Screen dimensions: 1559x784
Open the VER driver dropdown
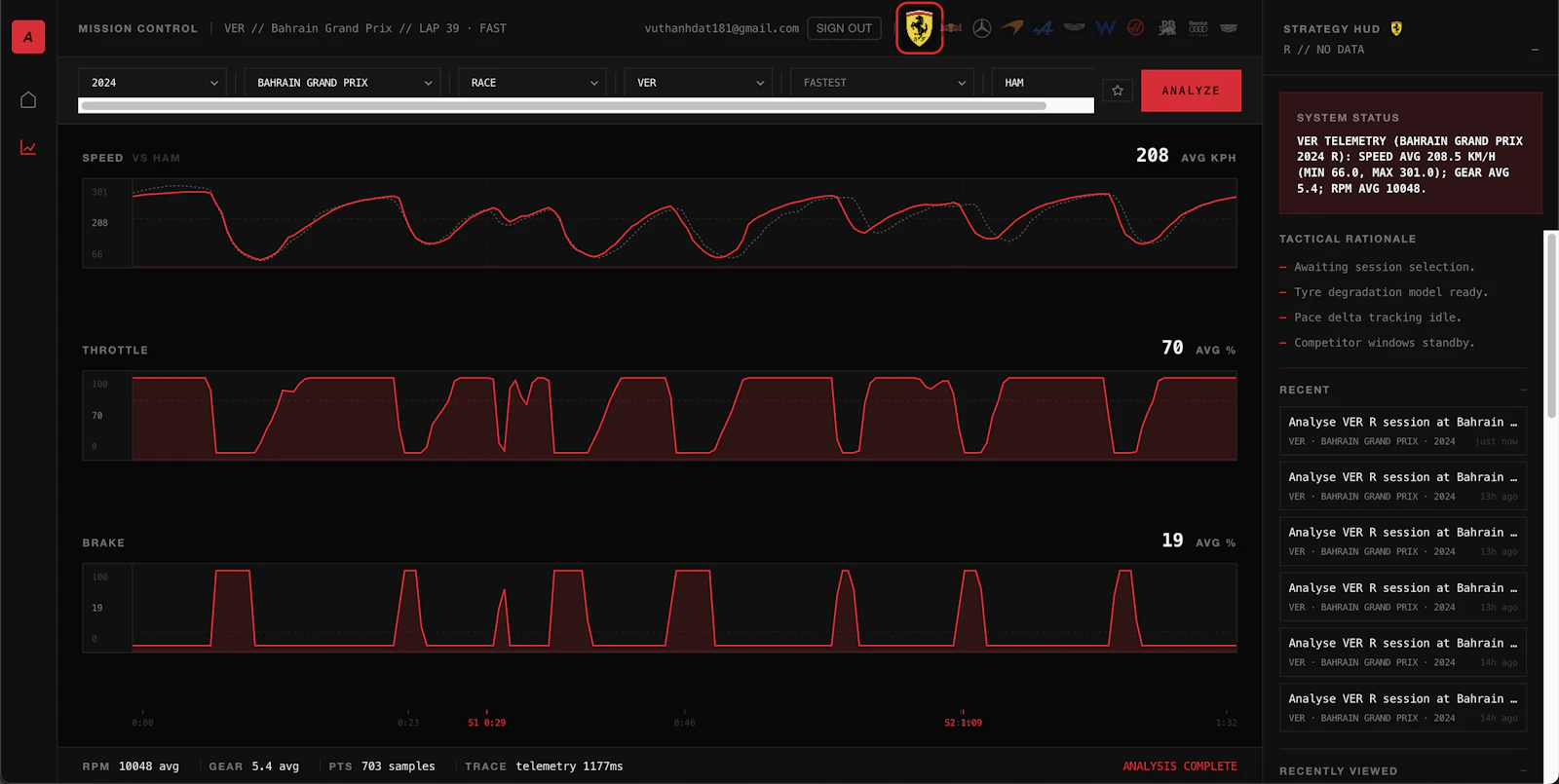[699, 83]
